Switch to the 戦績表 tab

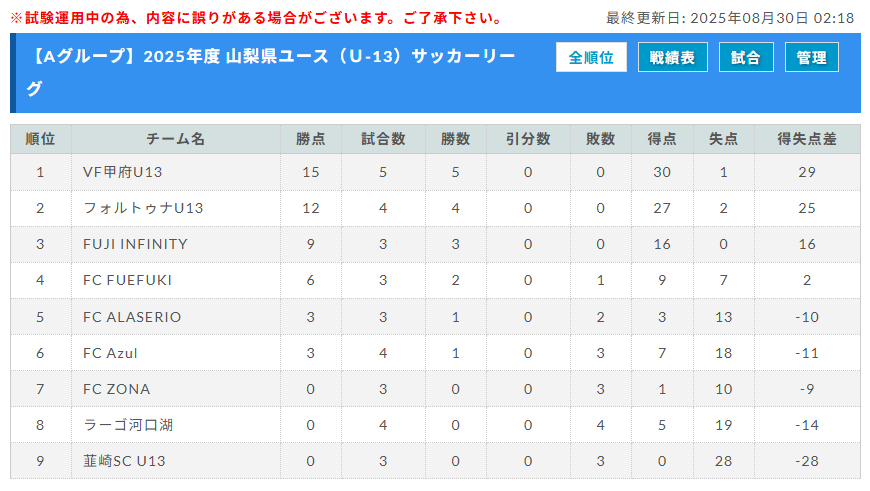click(672, 57)
